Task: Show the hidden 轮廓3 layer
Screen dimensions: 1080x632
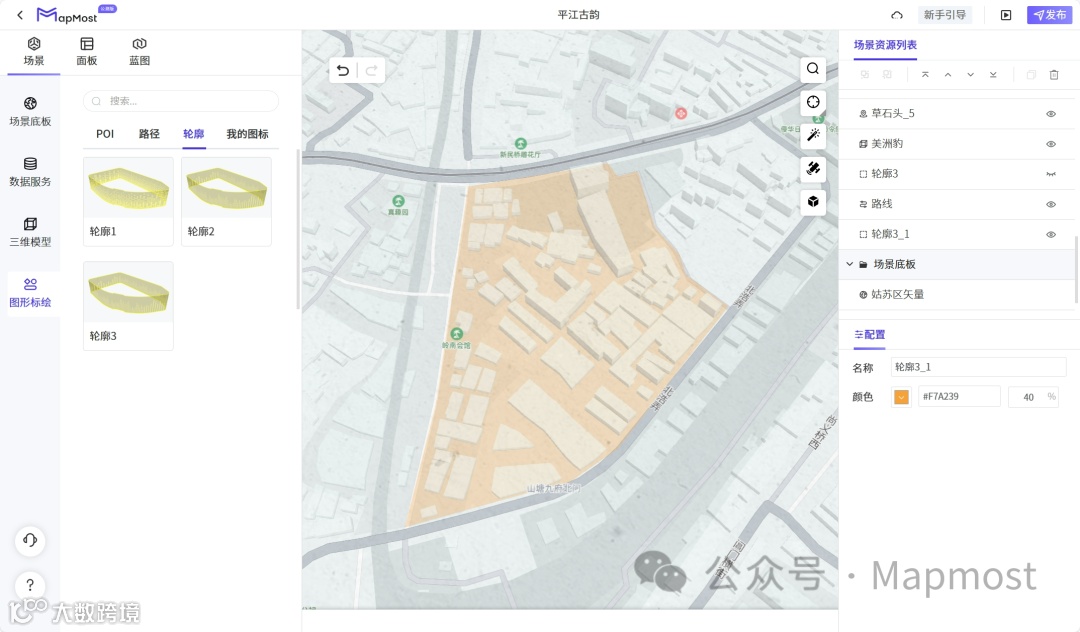Action: [1051, 174]
